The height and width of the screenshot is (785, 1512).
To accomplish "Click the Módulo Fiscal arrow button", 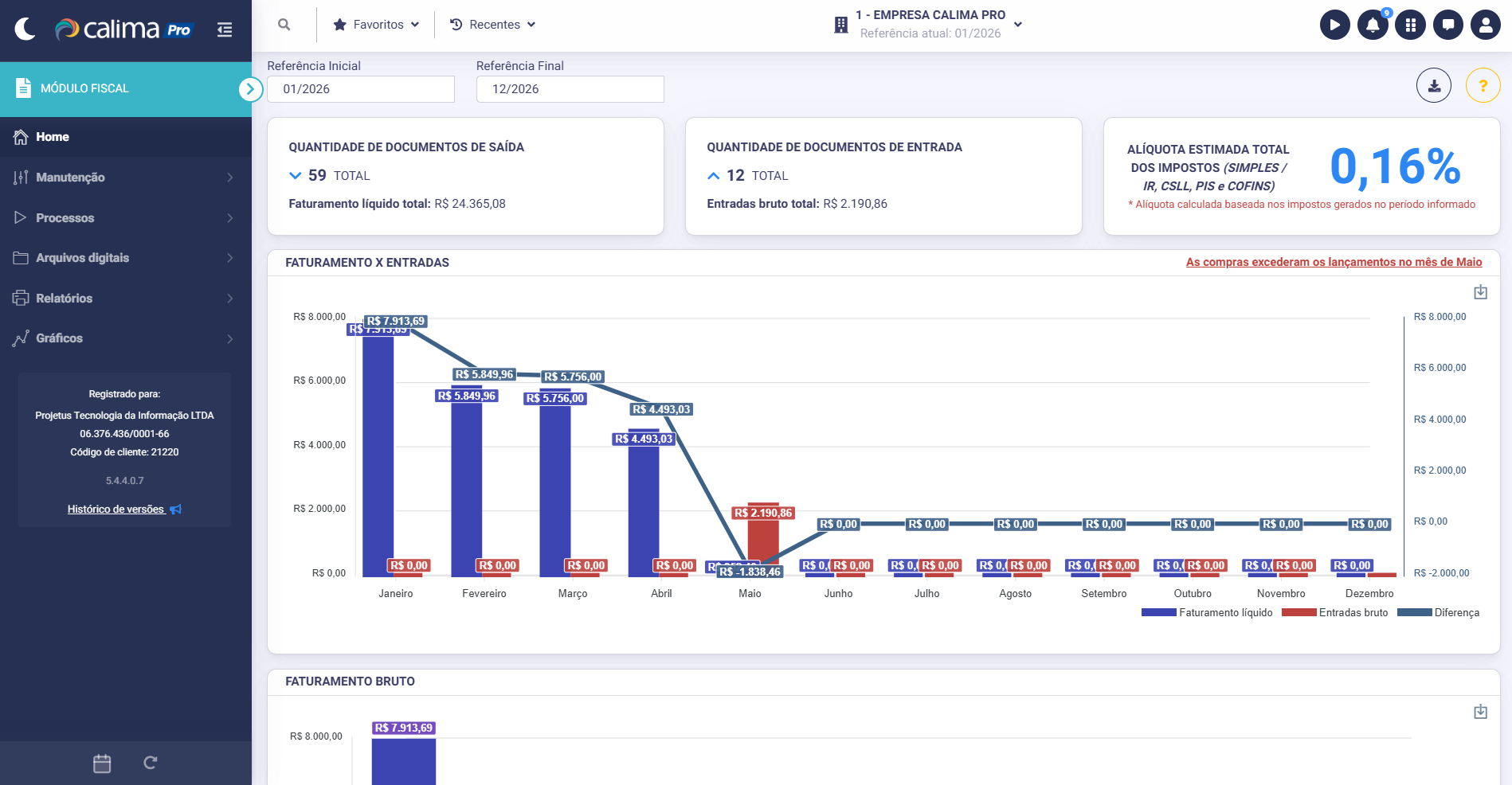I will pos(250,89).
